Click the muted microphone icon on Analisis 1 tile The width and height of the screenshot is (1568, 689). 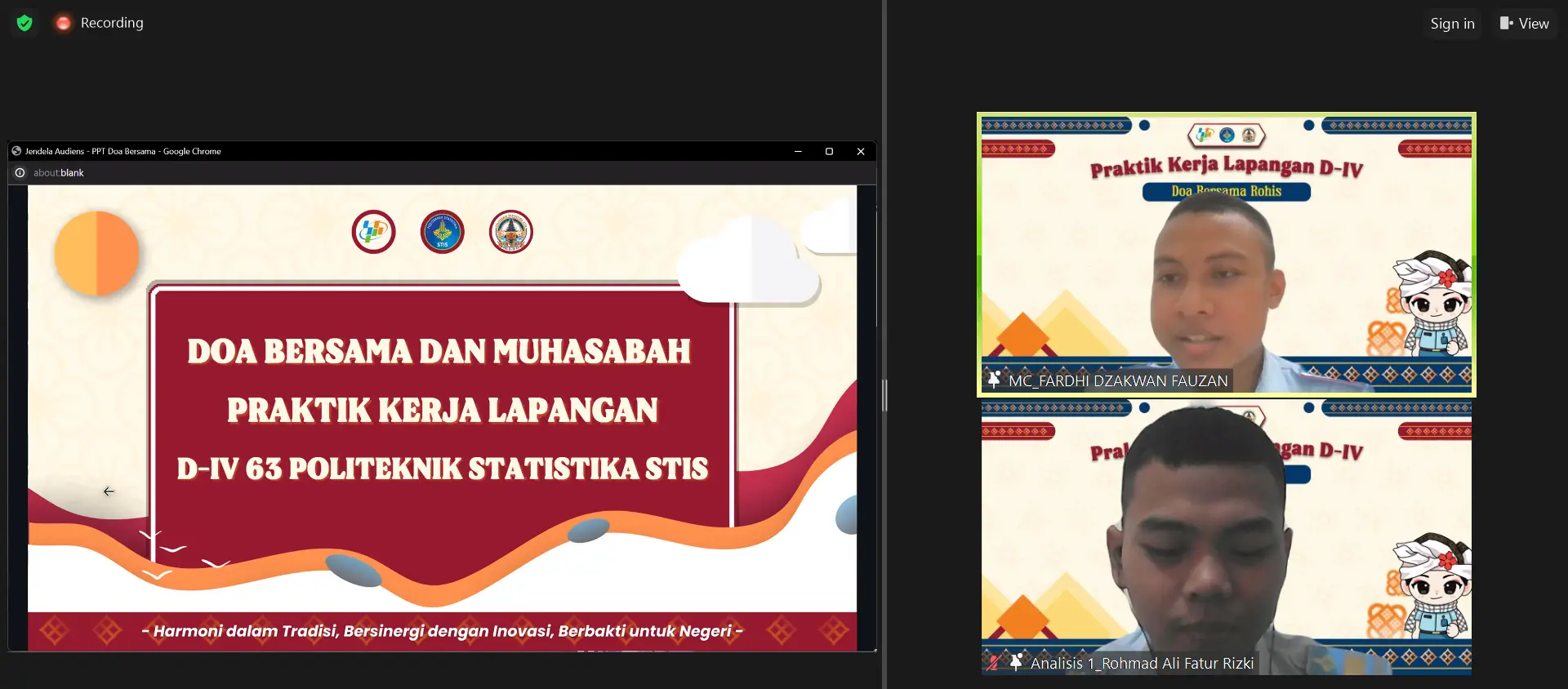pos(993,663)
